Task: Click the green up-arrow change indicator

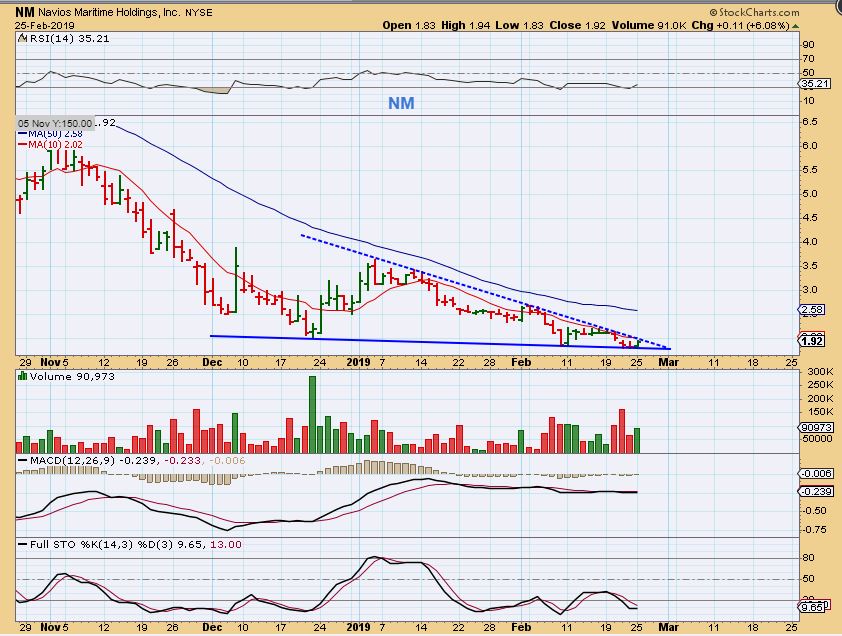Action: 795,26
